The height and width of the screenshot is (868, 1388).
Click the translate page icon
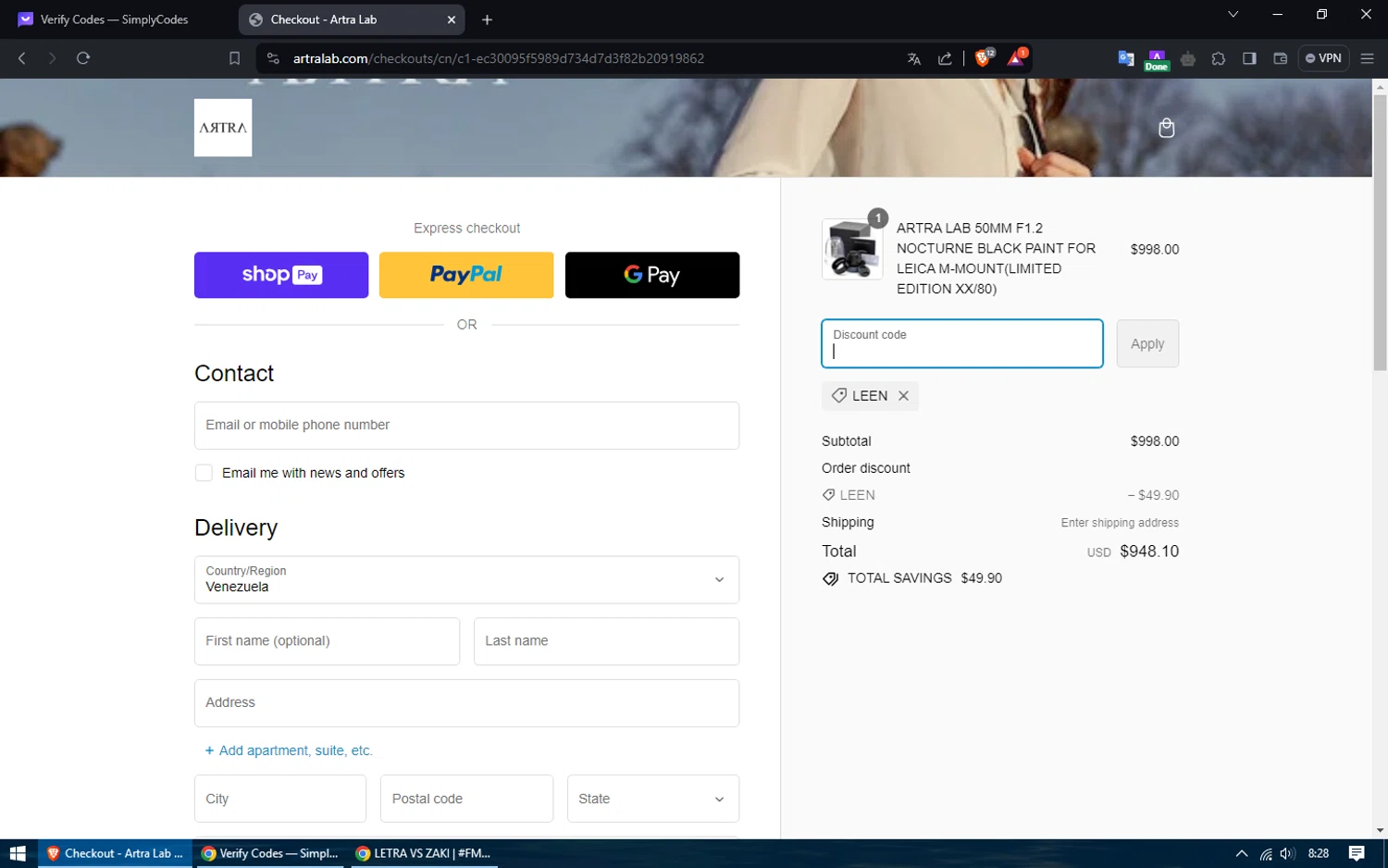pos(914,58)
